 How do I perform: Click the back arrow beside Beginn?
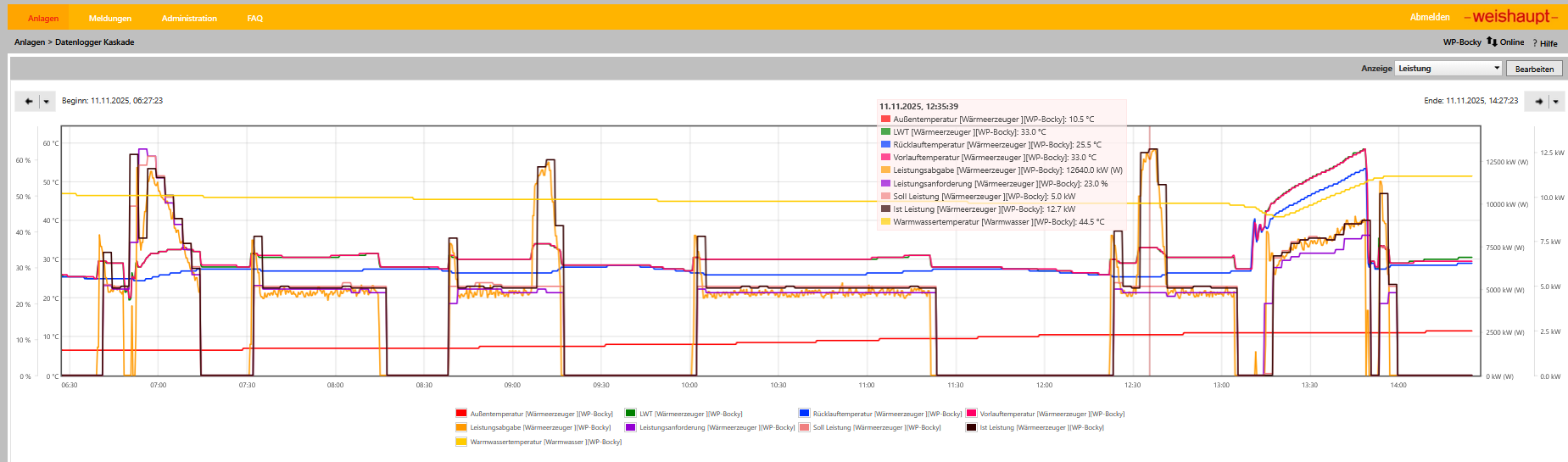point(28,102)
